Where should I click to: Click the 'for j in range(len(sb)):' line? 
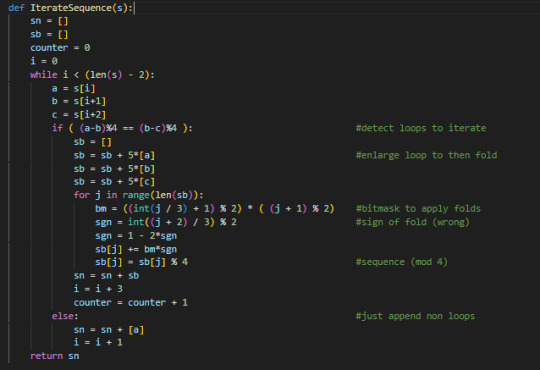coord(138,195)
